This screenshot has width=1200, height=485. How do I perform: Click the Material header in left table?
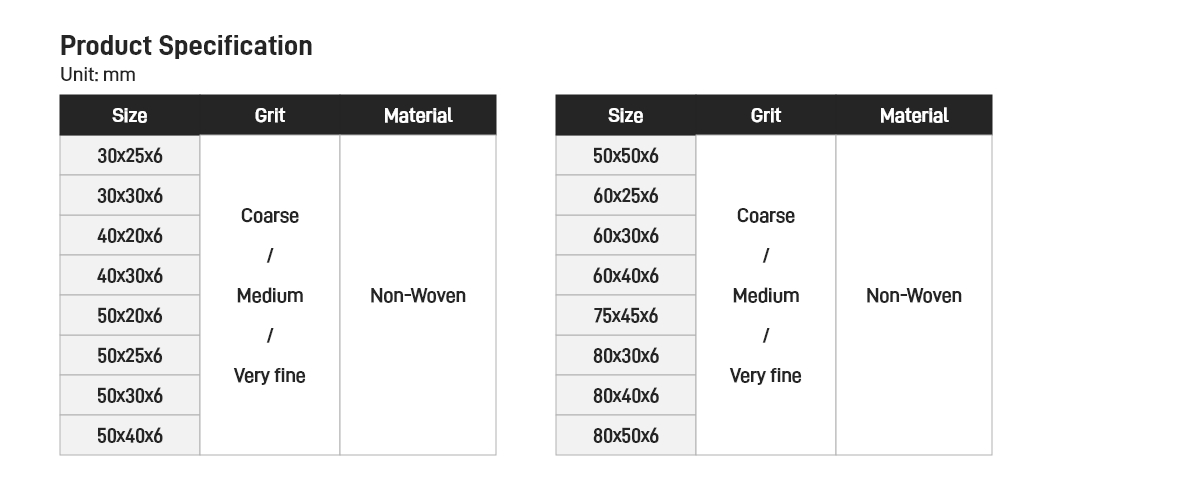click(x=418, y=116)
